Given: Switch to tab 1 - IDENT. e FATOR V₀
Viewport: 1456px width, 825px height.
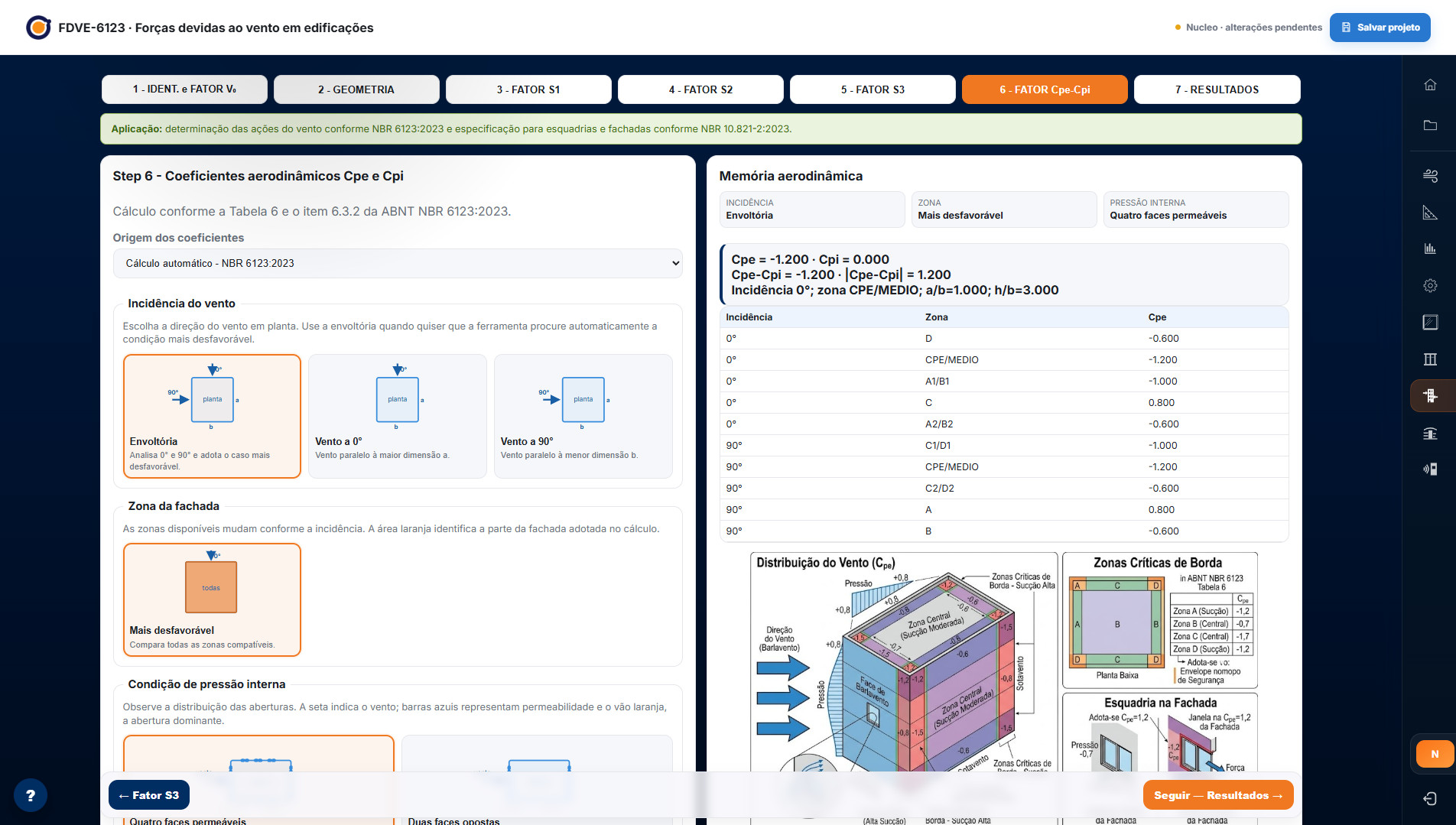Looking at the screenshot, I should pos(184,89).
